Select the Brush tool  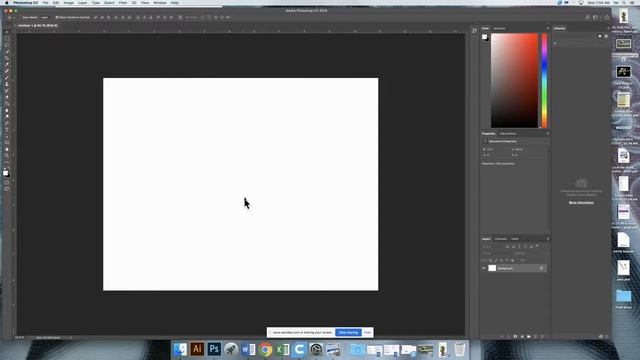[7, 78]
